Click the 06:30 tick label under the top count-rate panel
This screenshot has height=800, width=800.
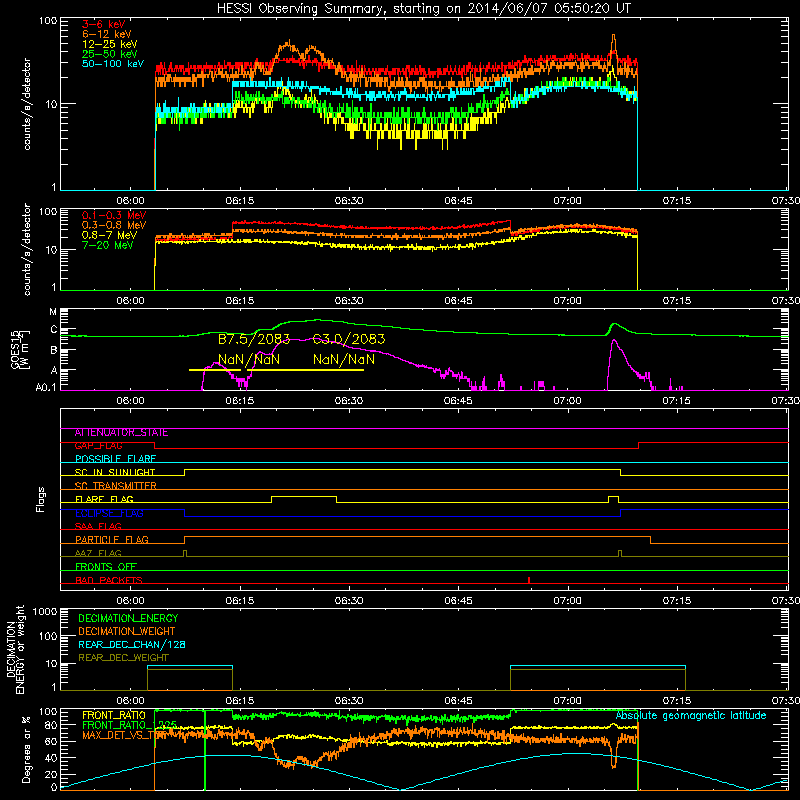(x=349, y=201)
